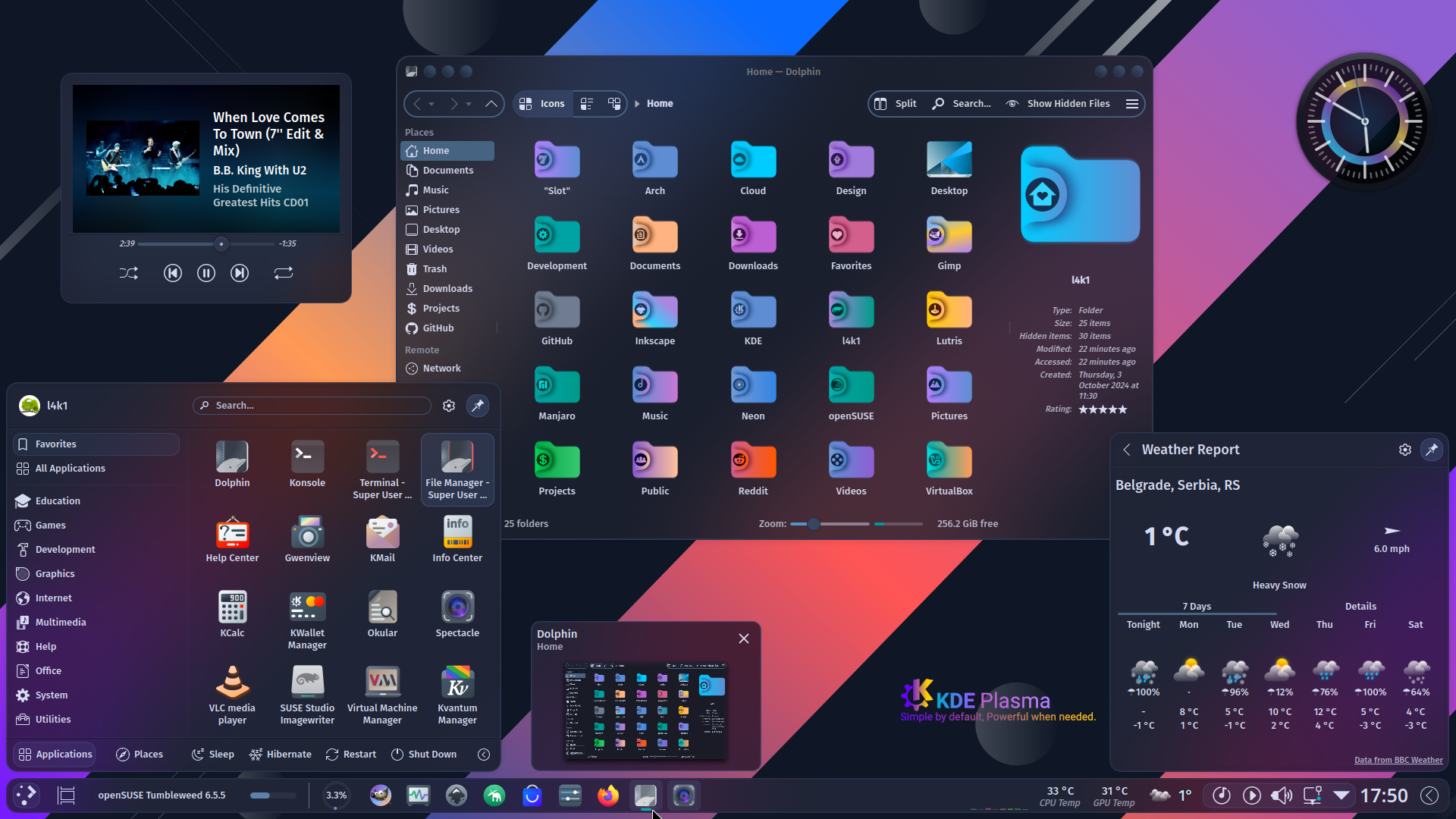Pin the application launcher open
Image resolution: width=1456 pixels, height=819 pixels.
coord(478,406)
